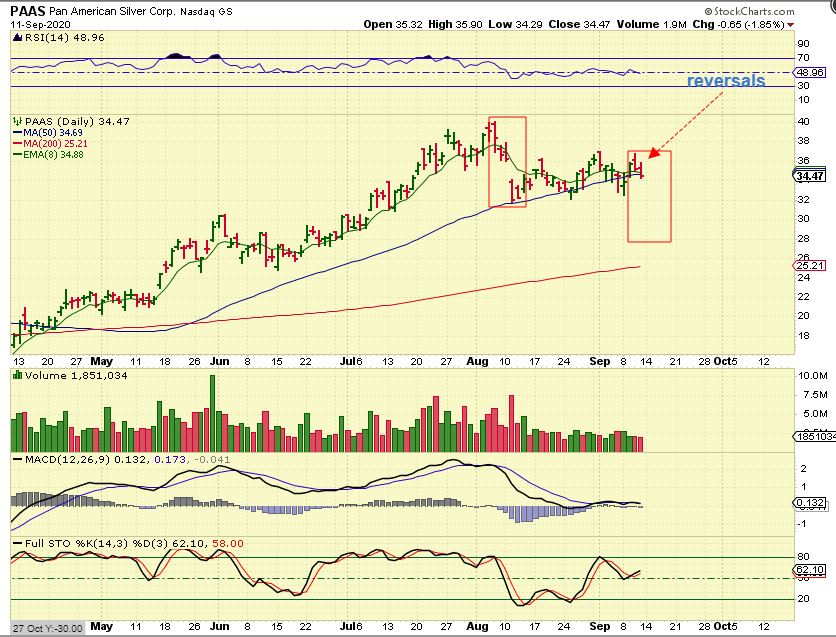The width and height of the screenshot is (836, 637).
Task: Click the grey -0.041 MACD histogram value
Action: coord(211,459)
